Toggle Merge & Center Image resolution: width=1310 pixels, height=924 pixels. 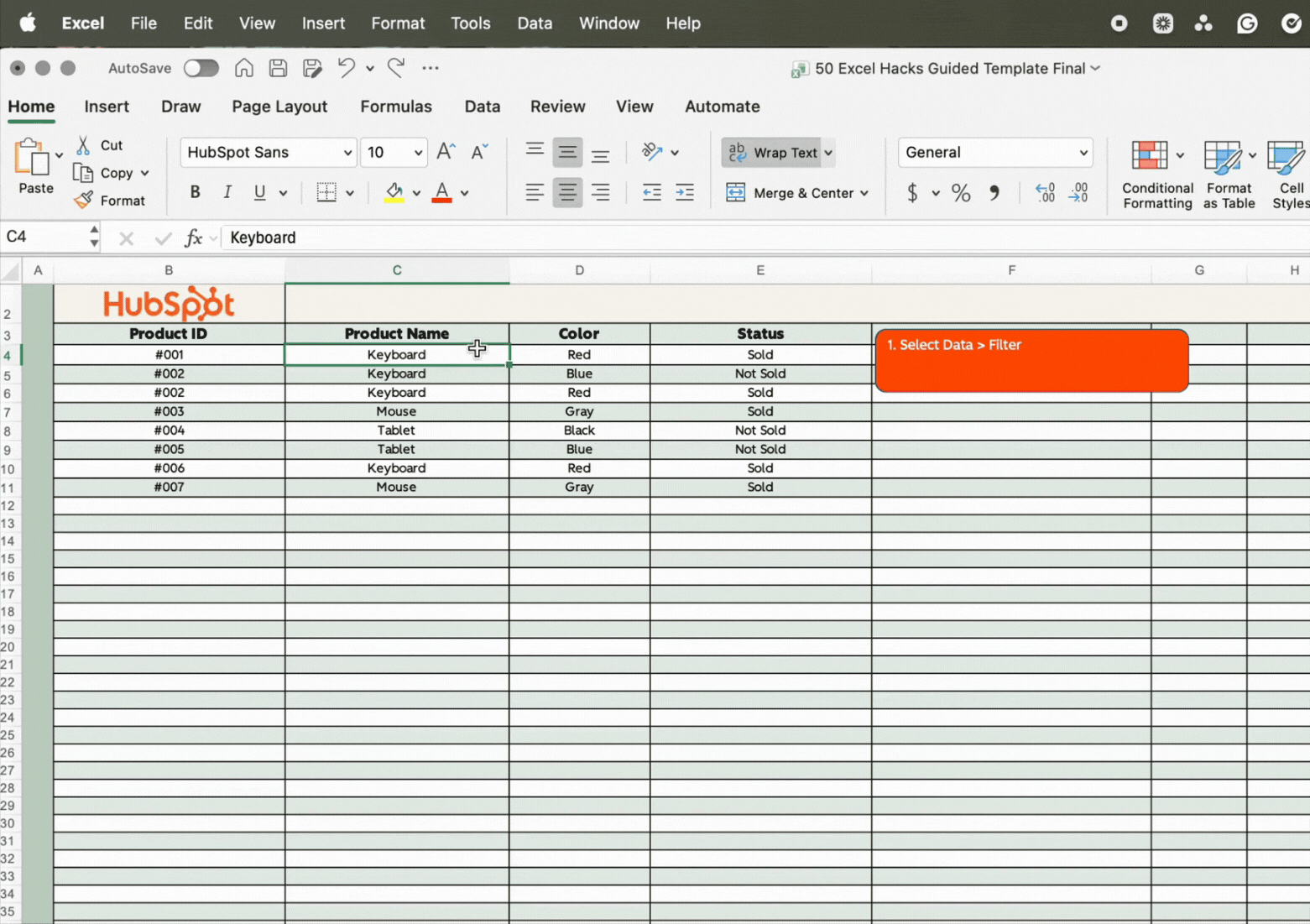click(x=796, y=192)
